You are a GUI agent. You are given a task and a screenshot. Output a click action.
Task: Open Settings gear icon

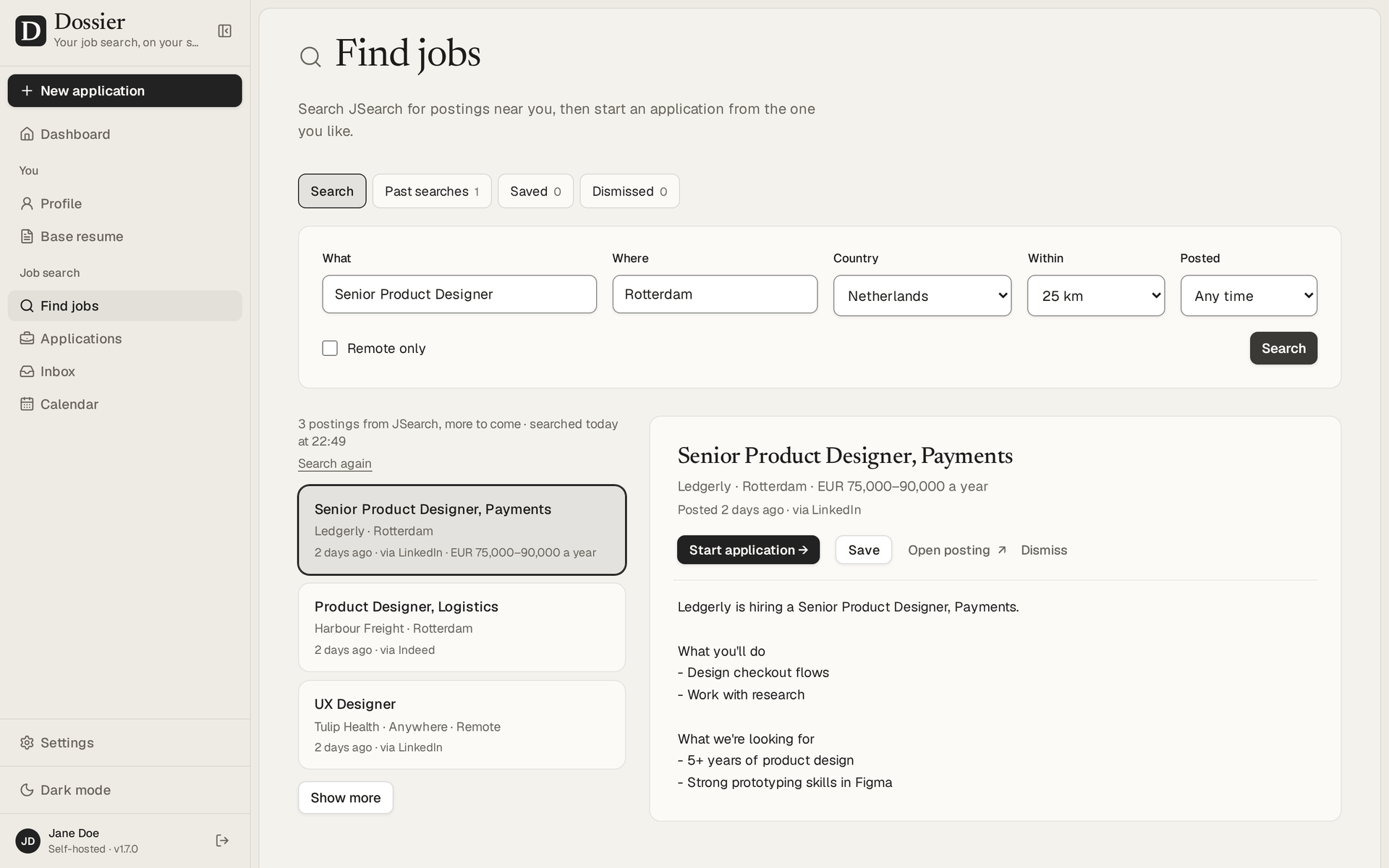[x=27, y=743]
